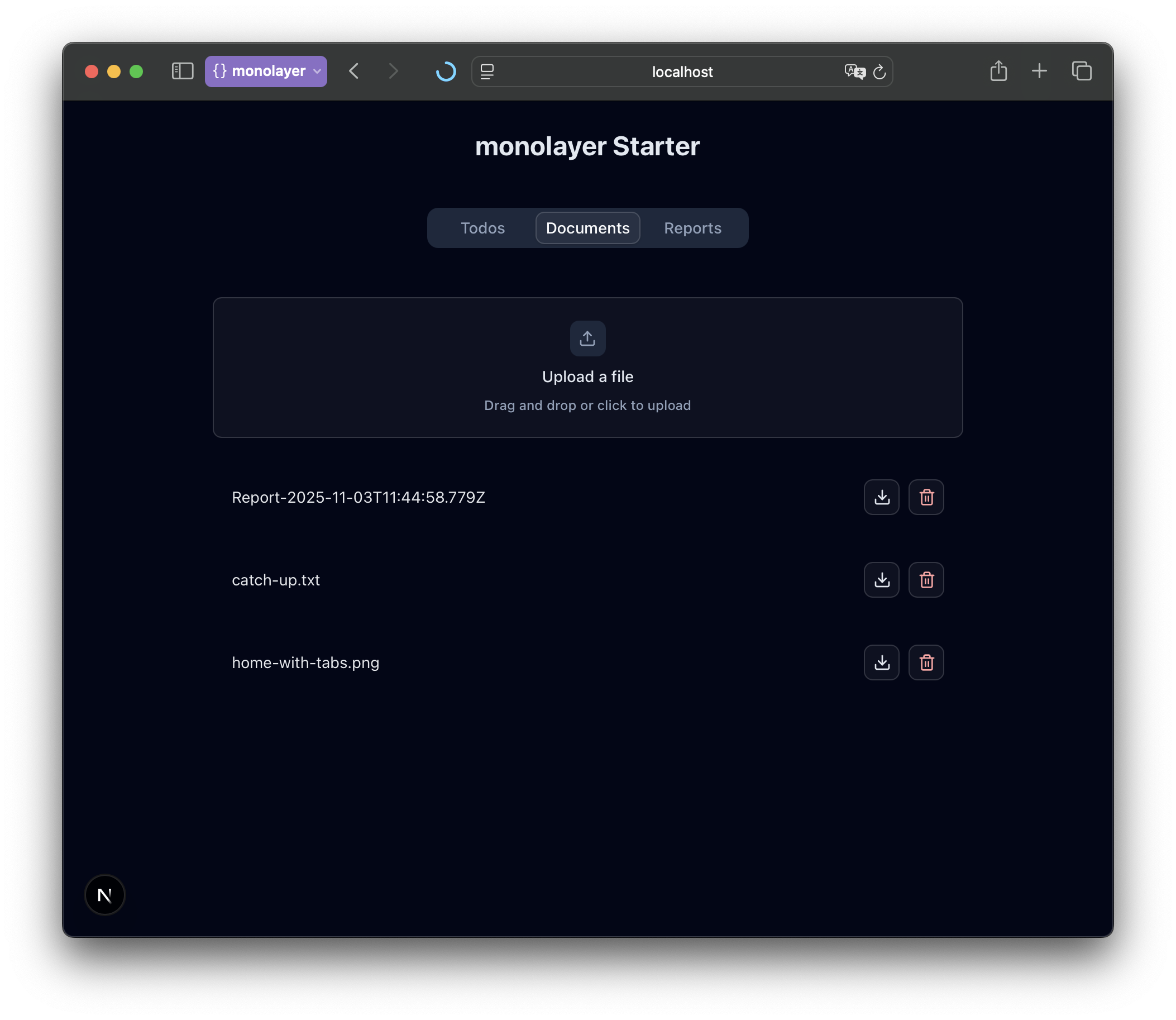Download catch-up.txt
The width and height of the screenshot is (1176, 1020).
pos(881,579)
